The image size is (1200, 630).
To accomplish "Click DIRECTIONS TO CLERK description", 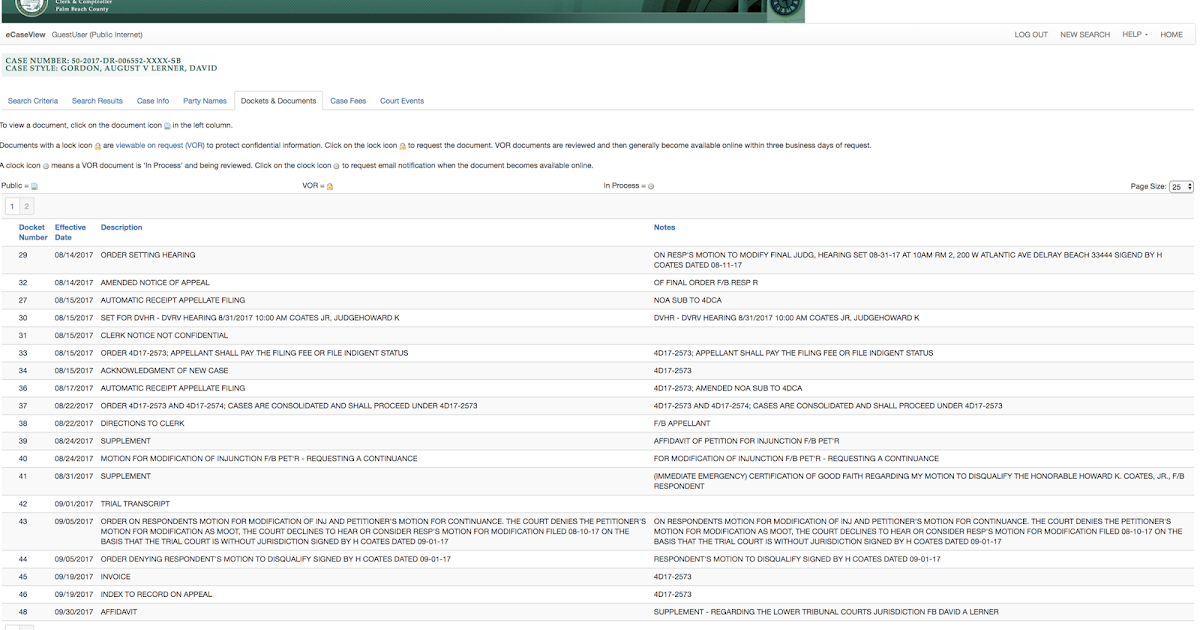I will pos(143,424).
